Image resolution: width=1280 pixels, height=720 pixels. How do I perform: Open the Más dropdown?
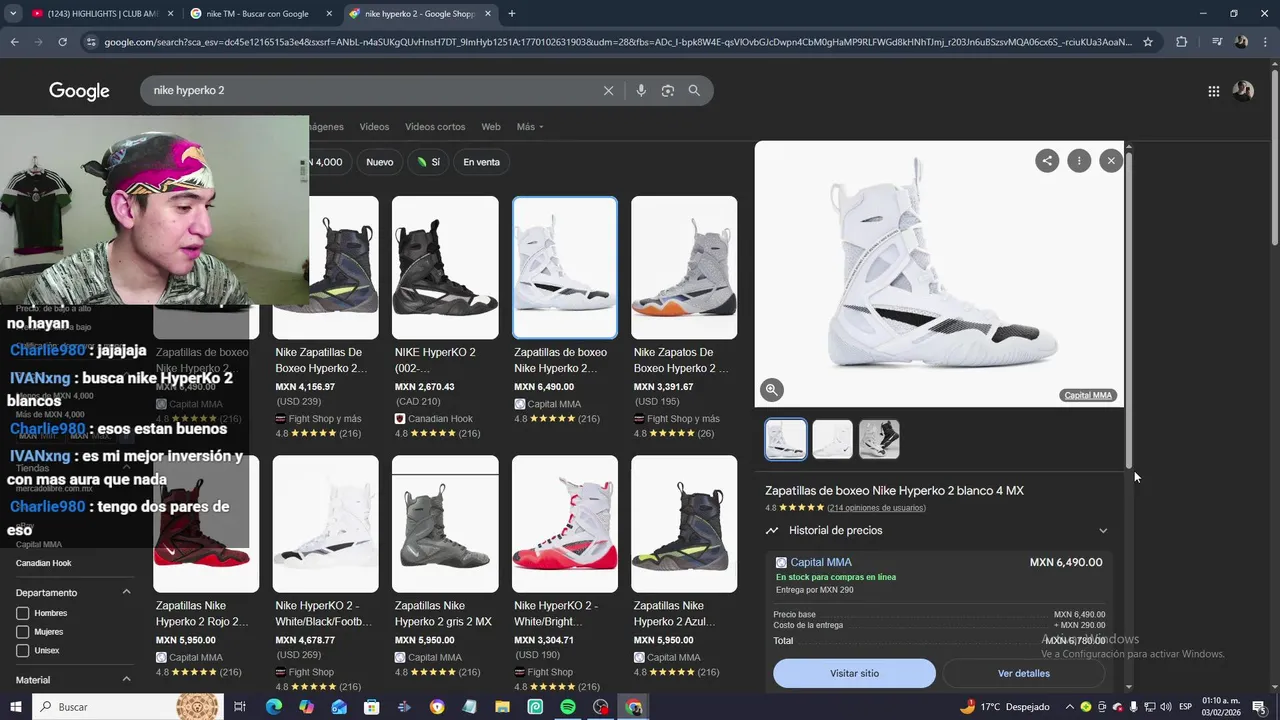(x=530, y=127)
